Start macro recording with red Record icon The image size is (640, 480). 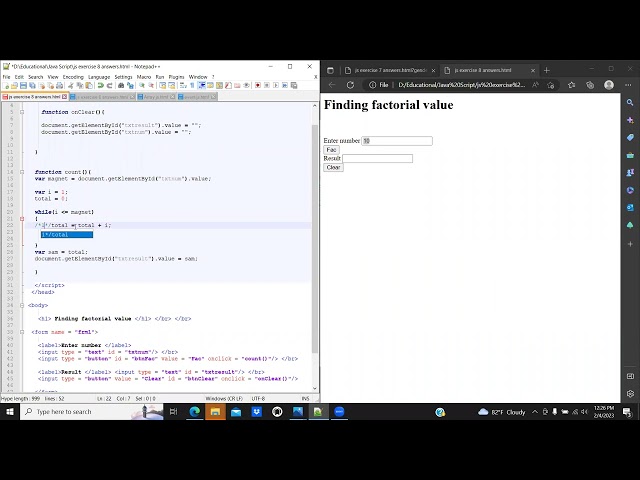point(258,85)
